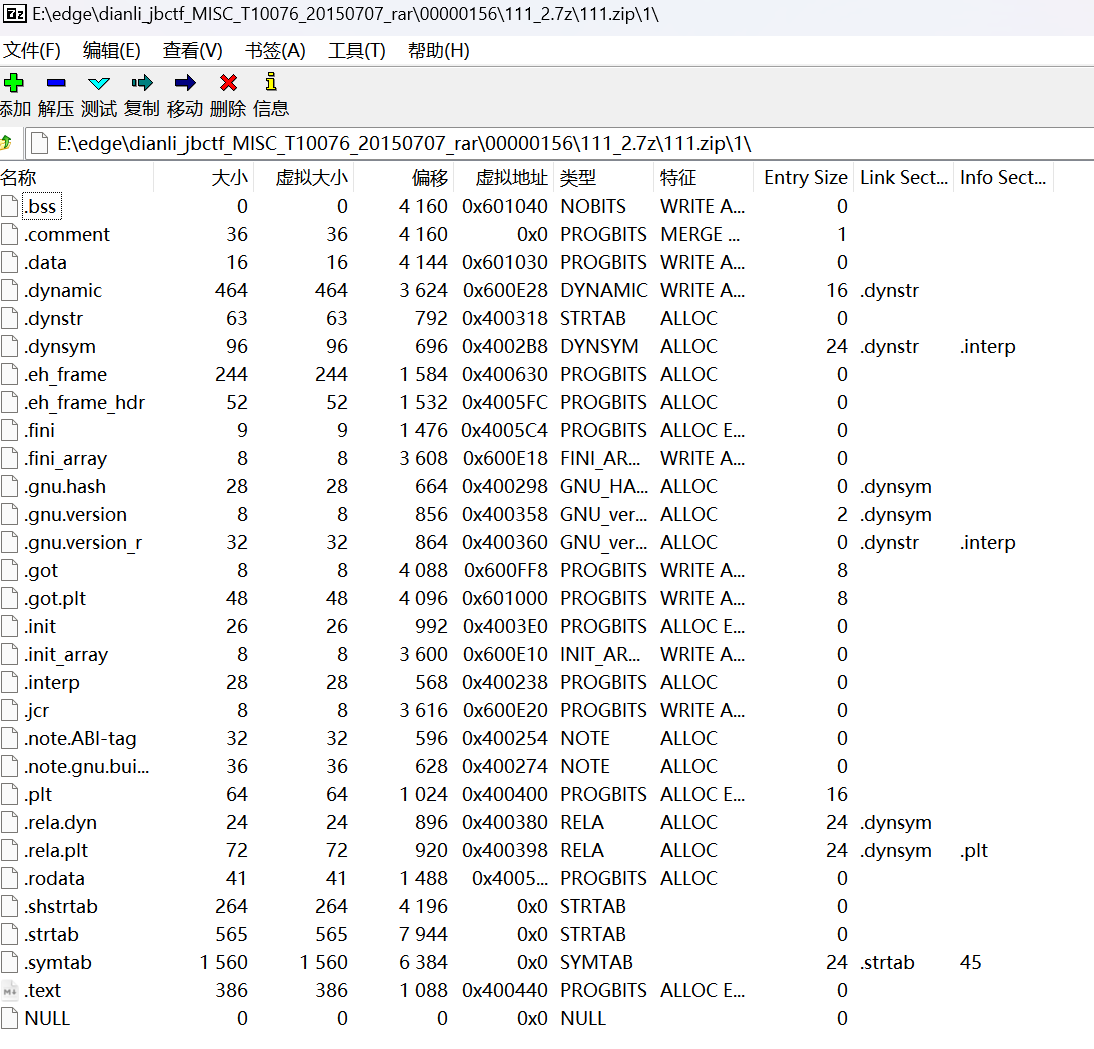Click the SYMTAB type cell

click(596, 963)
